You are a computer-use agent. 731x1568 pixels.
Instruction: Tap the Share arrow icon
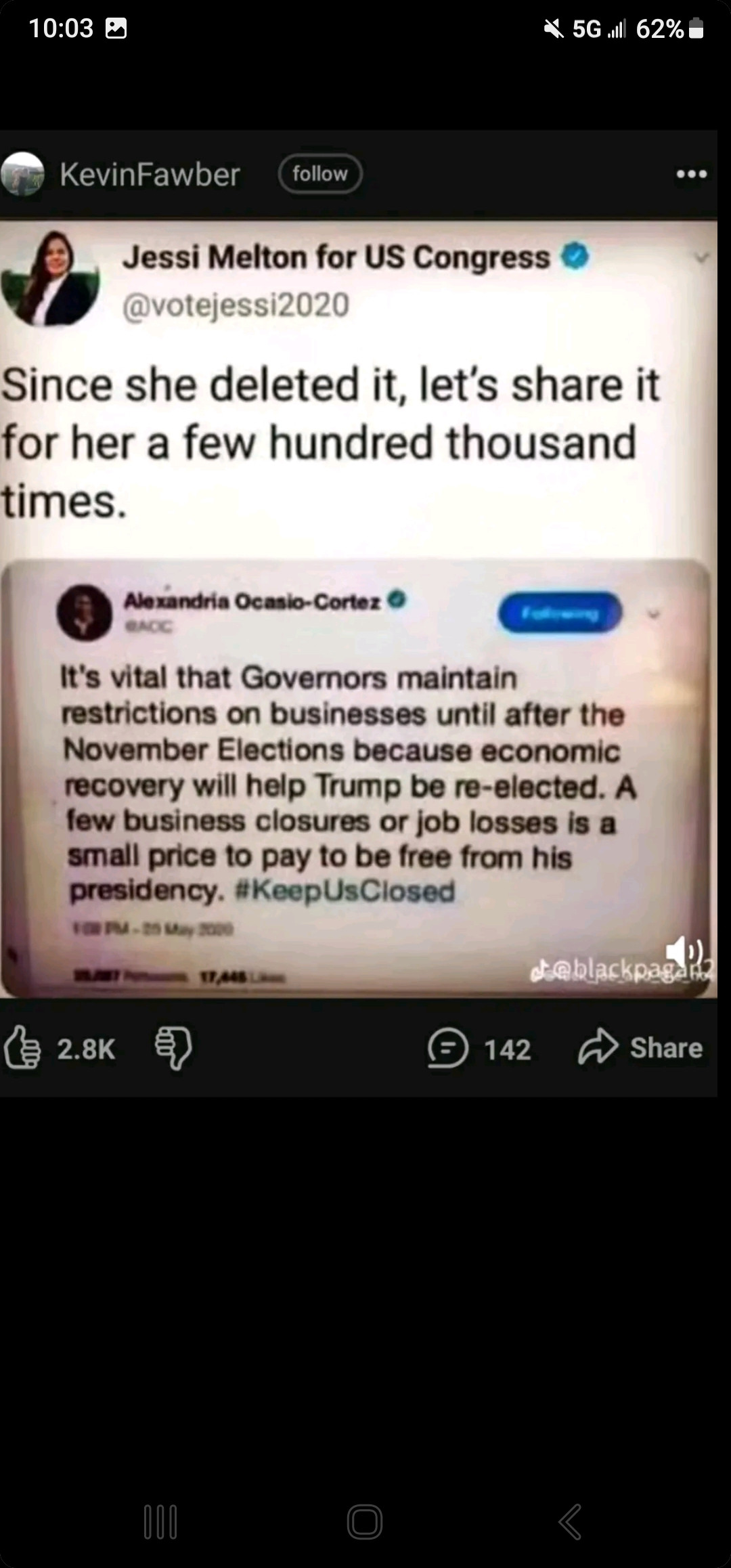tap(598, 1047)
